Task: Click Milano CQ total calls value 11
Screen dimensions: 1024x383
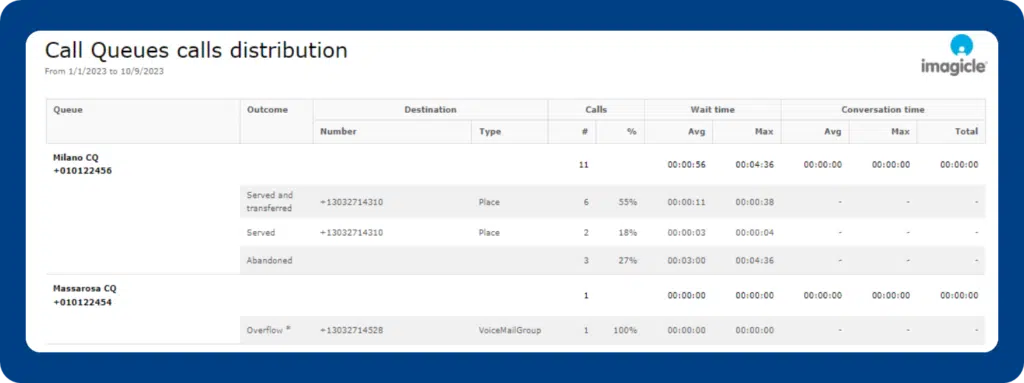Action: (584, 165)
